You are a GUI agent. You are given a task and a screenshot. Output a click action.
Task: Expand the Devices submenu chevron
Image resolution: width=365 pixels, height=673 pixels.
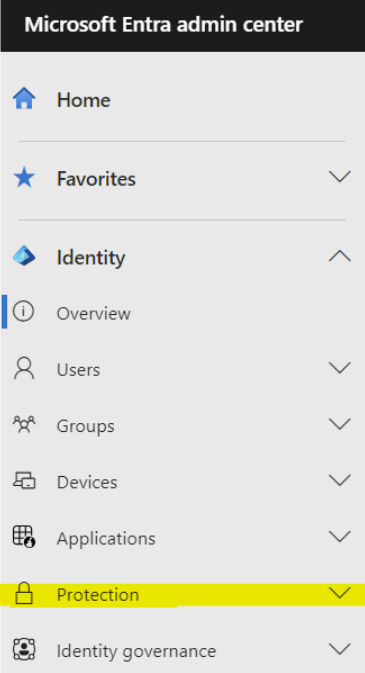tap(340, 480)
